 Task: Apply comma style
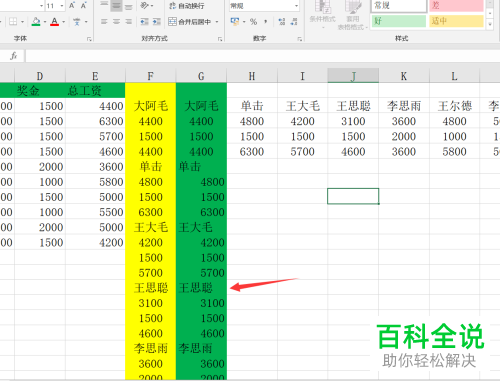pos(266,22)
